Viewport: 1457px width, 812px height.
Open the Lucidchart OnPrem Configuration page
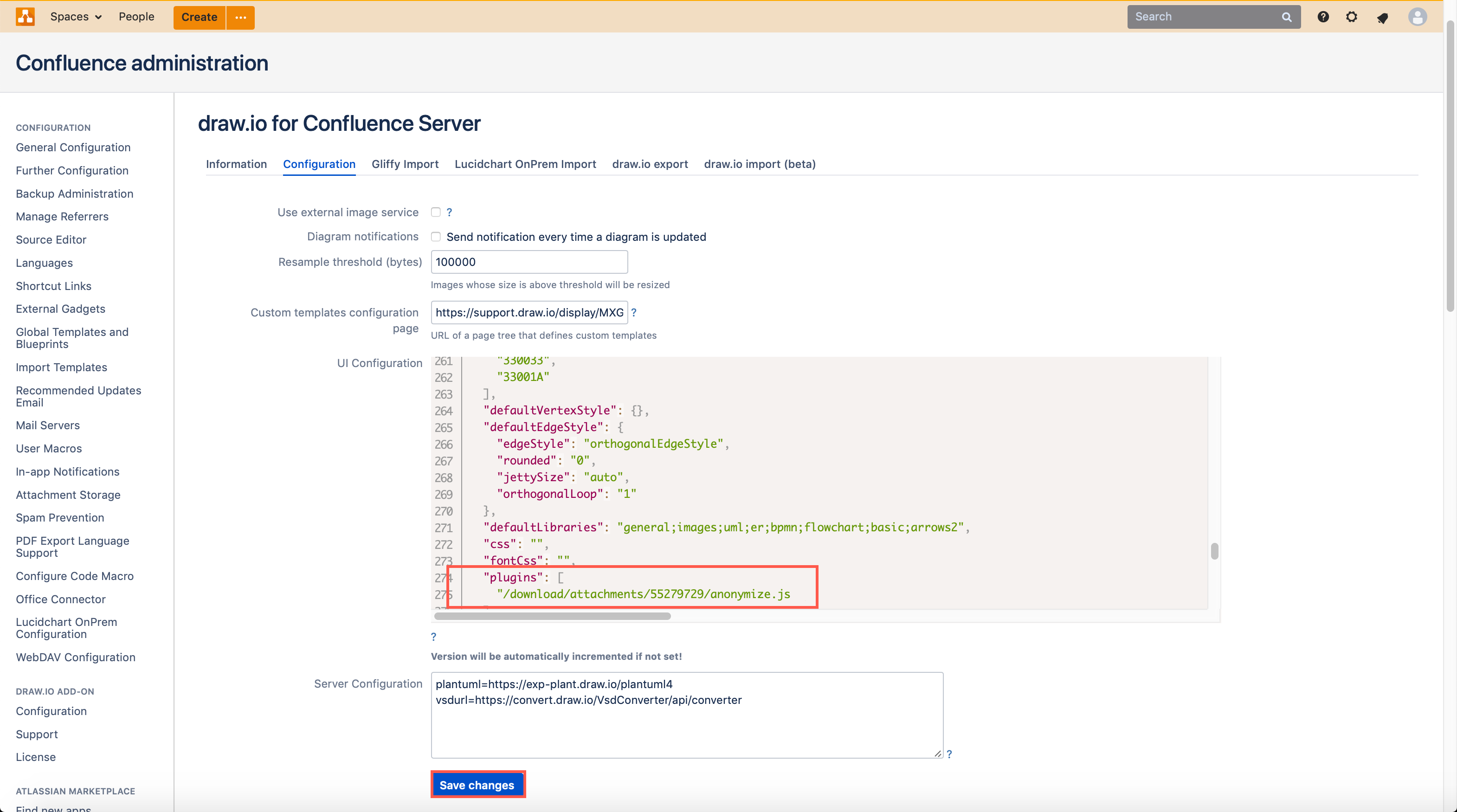point(66,628)
